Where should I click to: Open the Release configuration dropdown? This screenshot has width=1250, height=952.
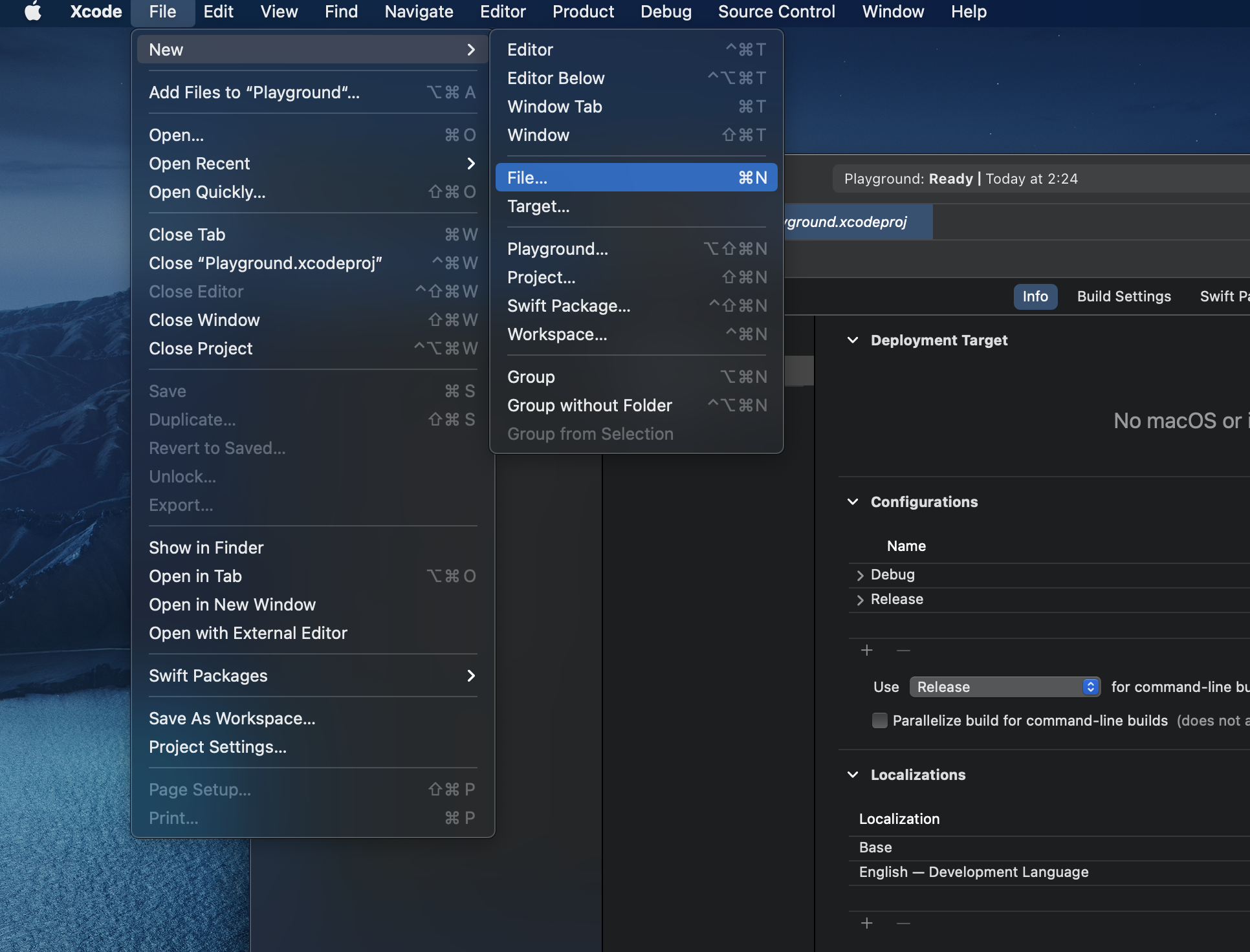click(1005, 687)
